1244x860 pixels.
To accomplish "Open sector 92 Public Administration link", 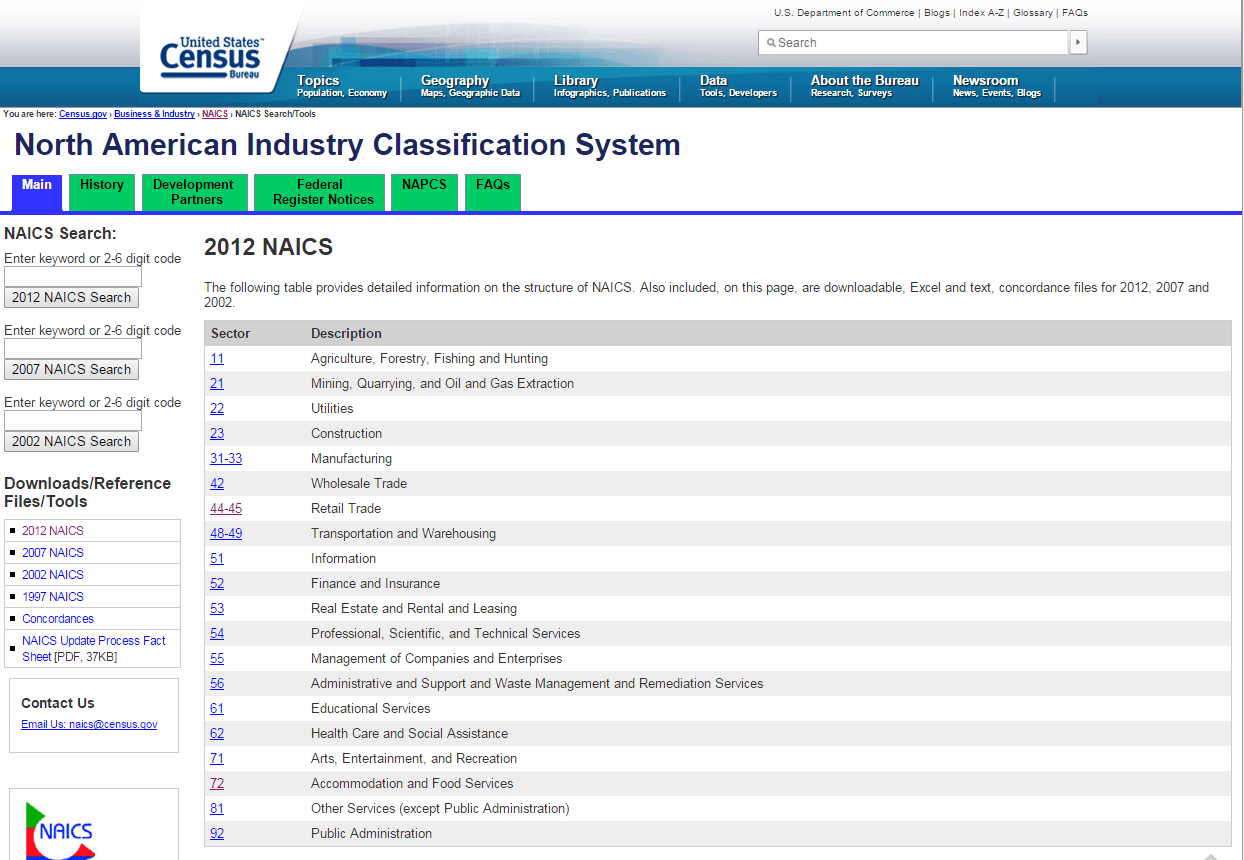I will [217, 834].
